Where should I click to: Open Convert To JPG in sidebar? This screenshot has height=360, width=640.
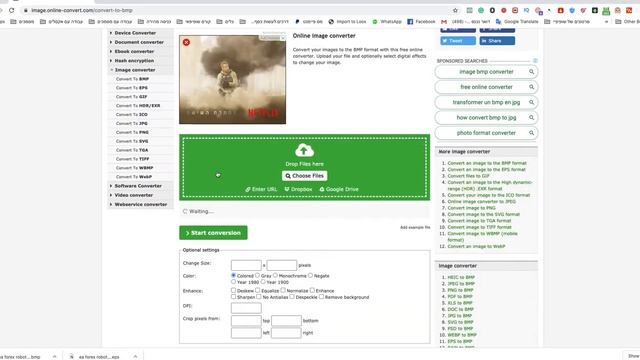pos(132,123)
